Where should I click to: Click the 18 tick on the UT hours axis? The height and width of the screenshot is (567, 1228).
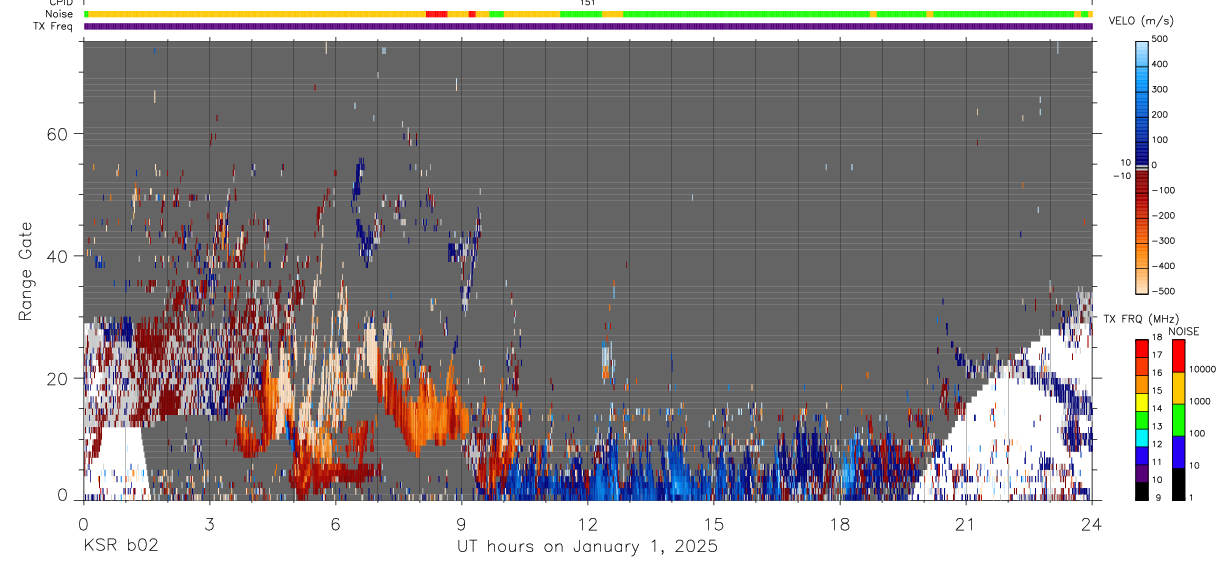coord(840,523)
